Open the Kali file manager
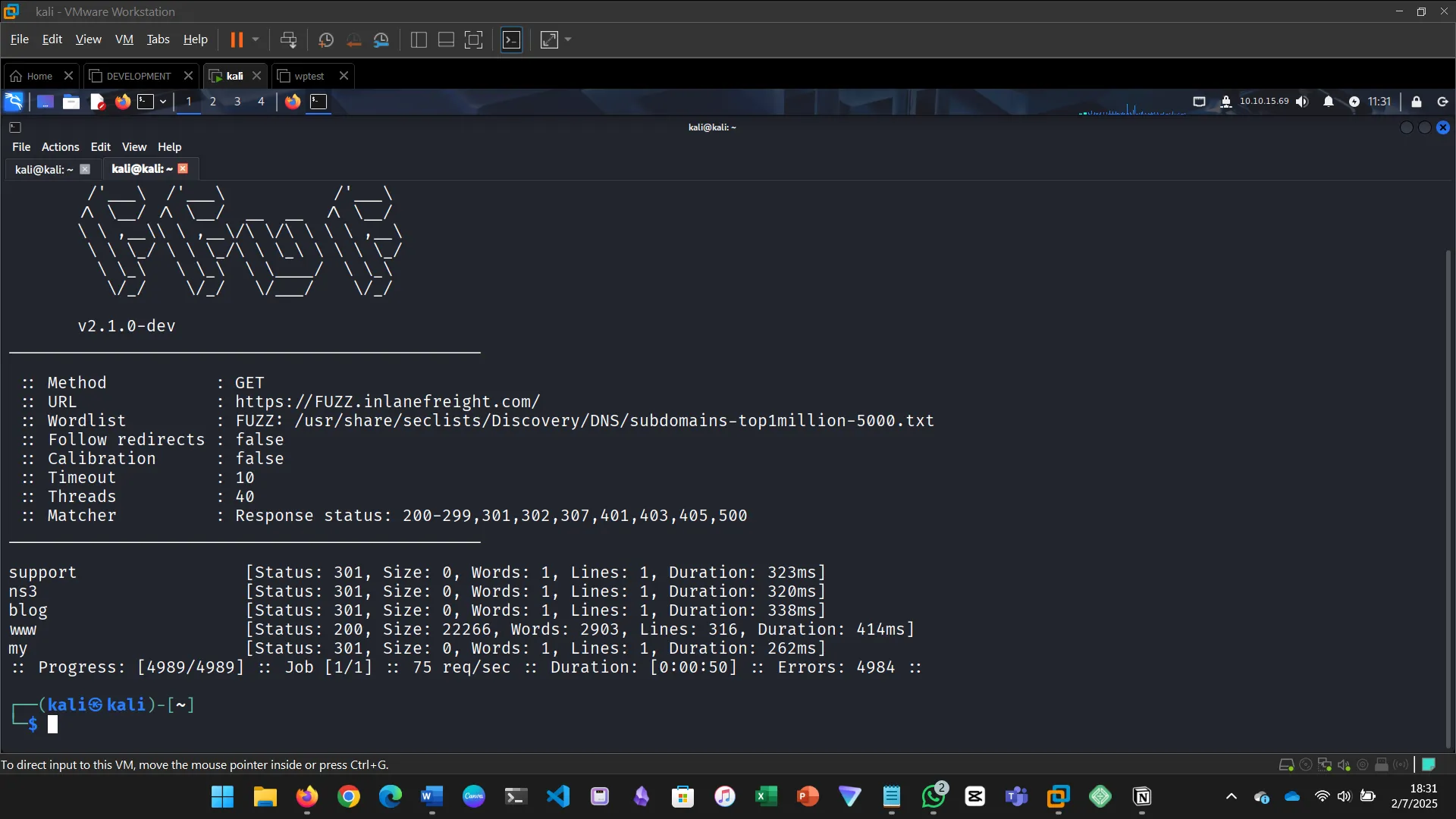This screenshot has height=819, width=1456. (71, 102)
